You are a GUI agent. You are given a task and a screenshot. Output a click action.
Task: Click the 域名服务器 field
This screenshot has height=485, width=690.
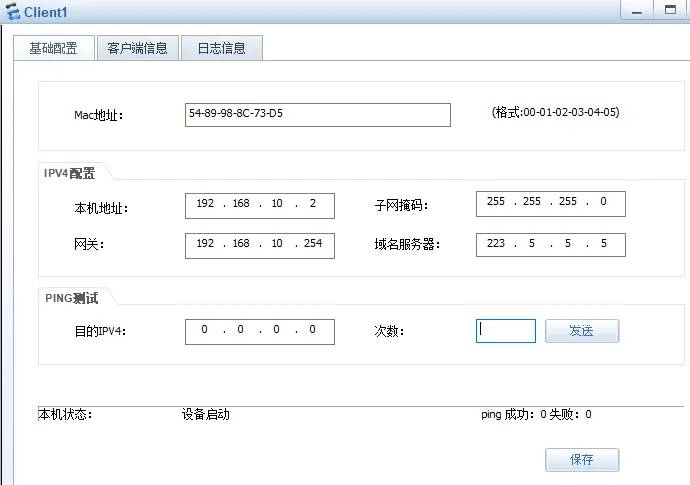click(x=551, y=245)
